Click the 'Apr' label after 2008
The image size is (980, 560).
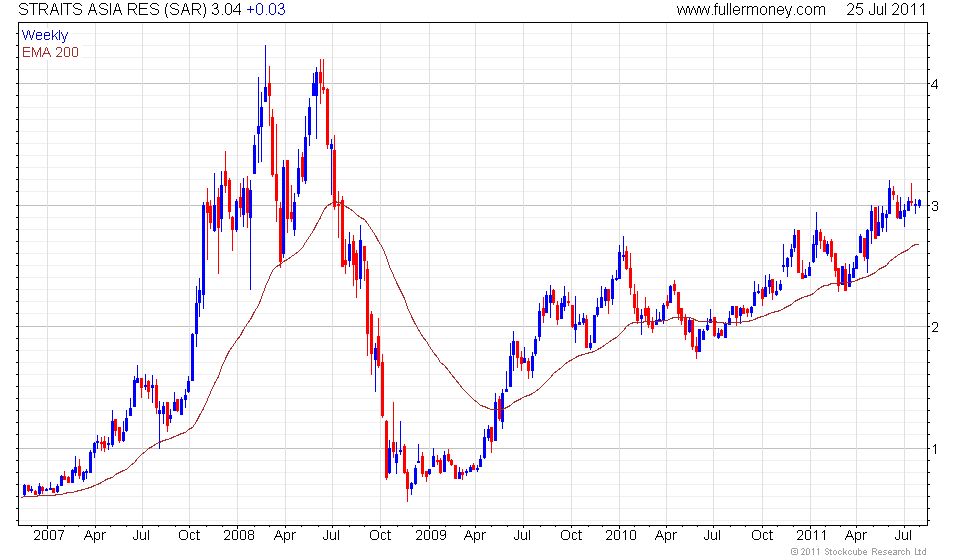(284, 536)
